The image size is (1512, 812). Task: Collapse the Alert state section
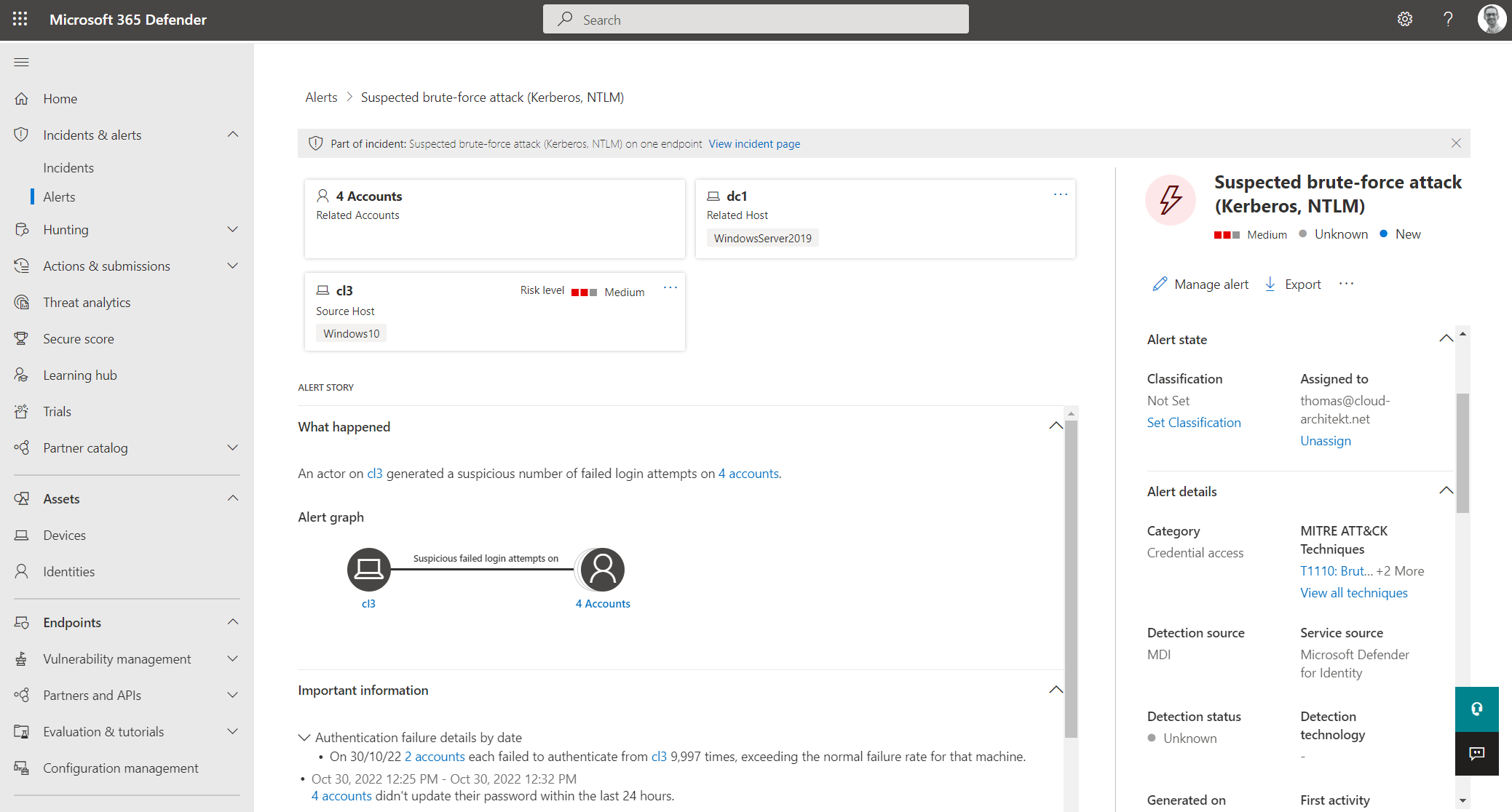click(x=1446, y=338)
